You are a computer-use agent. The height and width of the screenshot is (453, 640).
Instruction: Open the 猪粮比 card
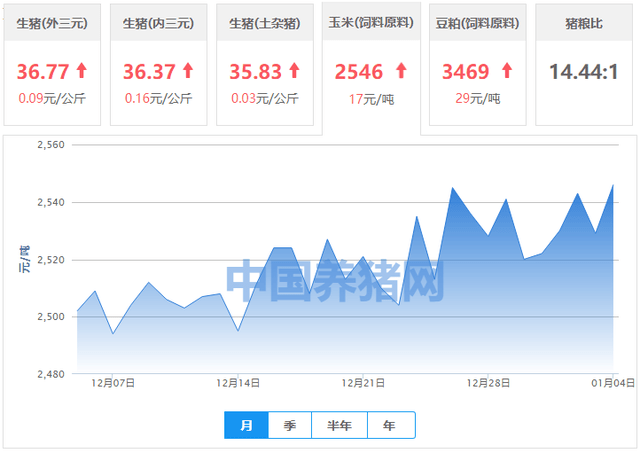tap(584, 64)
